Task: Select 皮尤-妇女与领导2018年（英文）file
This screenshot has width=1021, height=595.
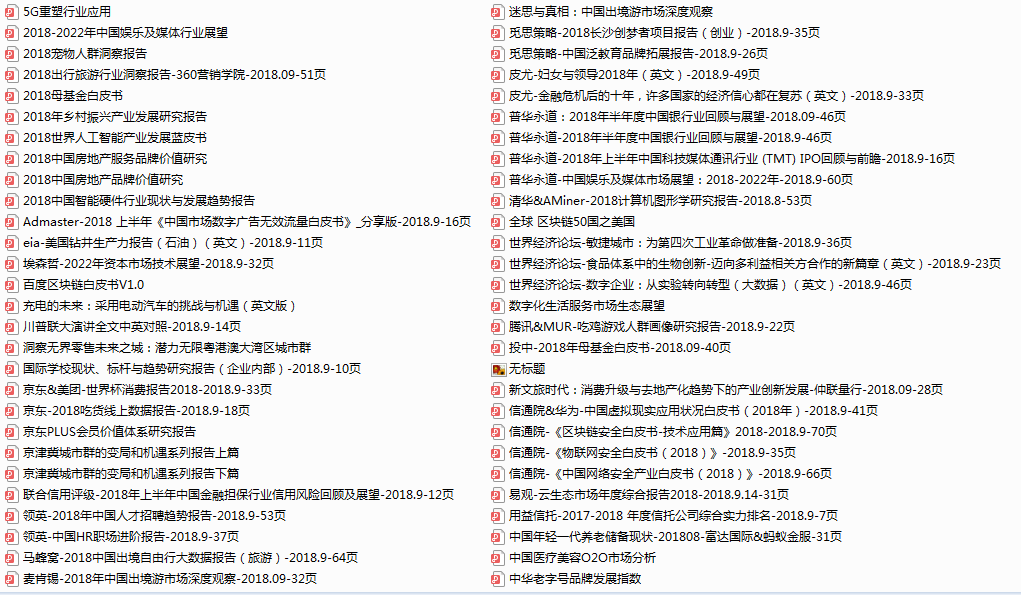Action: pyautogui.click(x=634, y=75)
